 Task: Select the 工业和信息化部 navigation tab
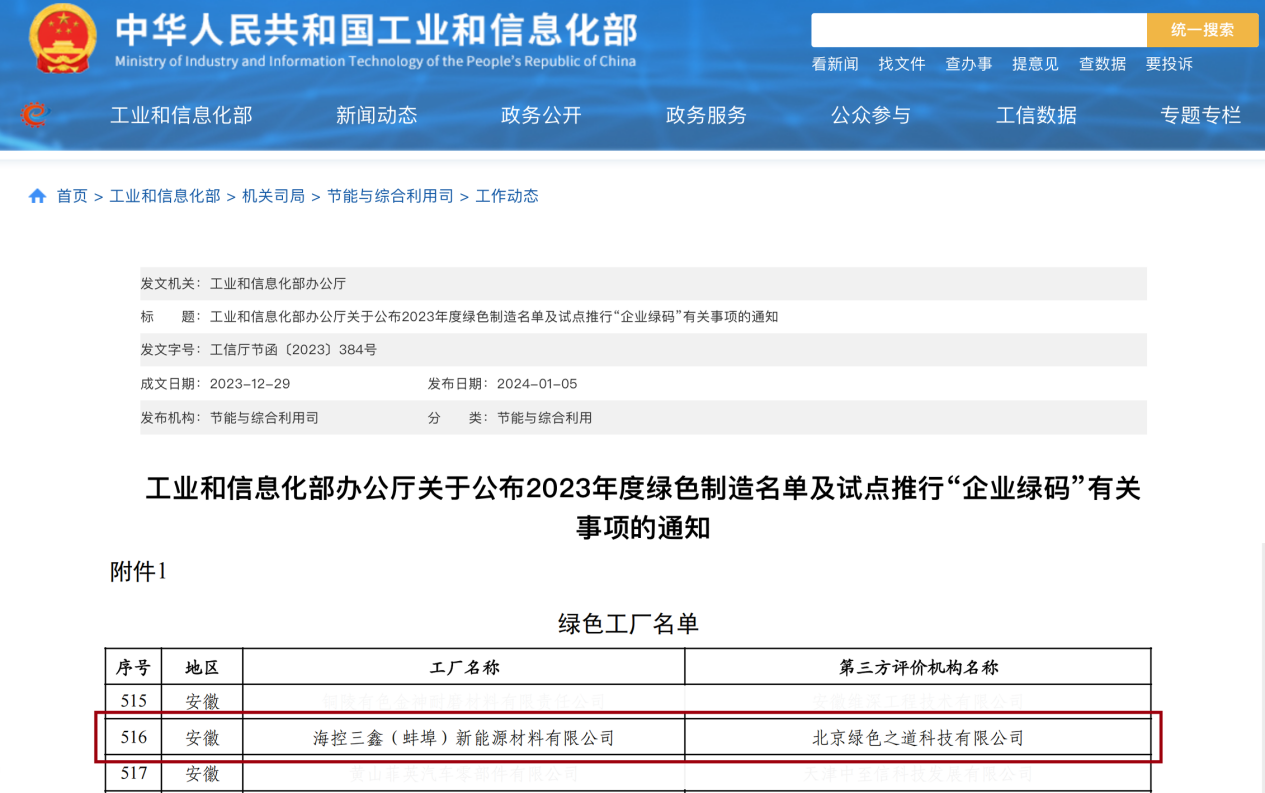coord(181,114)
